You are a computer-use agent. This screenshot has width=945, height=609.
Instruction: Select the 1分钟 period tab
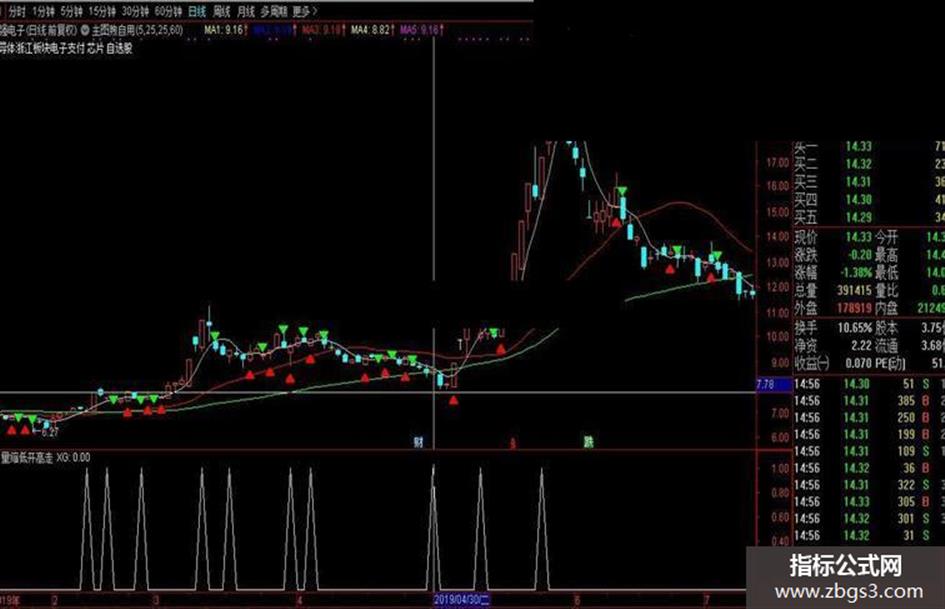[43, 11]
